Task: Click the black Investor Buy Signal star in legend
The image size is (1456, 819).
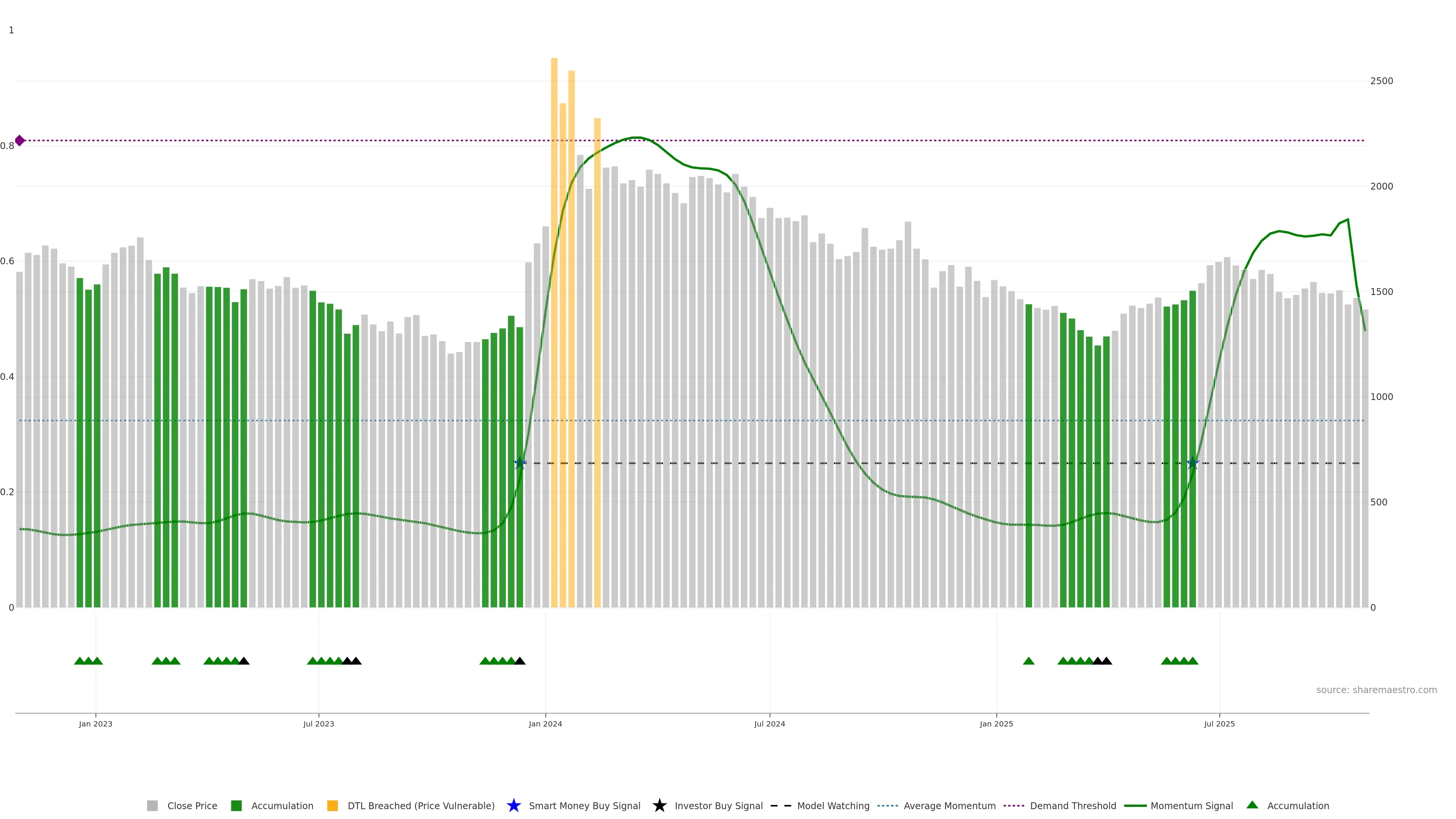Action: [659, 805]
